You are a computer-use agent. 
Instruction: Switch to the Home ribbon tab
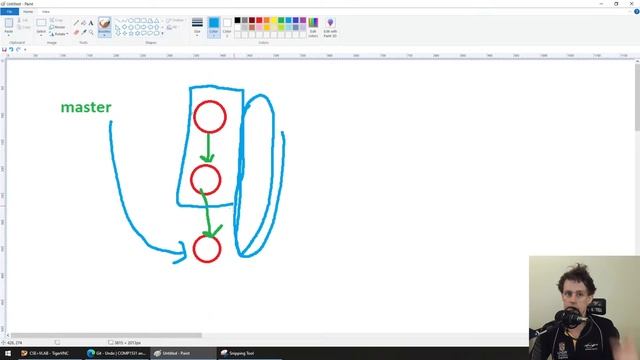click(x=28, y=11)
